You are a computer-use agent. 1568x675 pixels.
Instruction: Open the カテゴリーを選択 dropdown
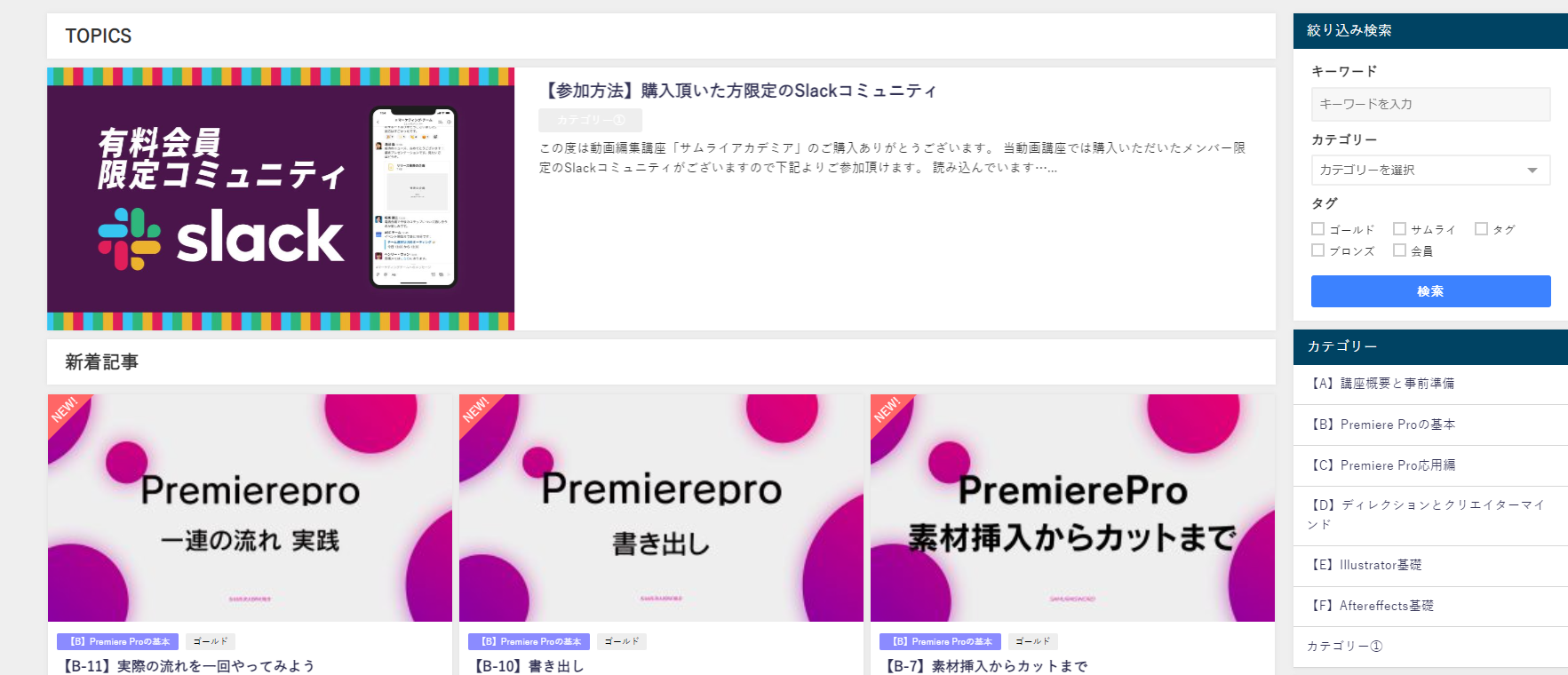(1430, 170)
